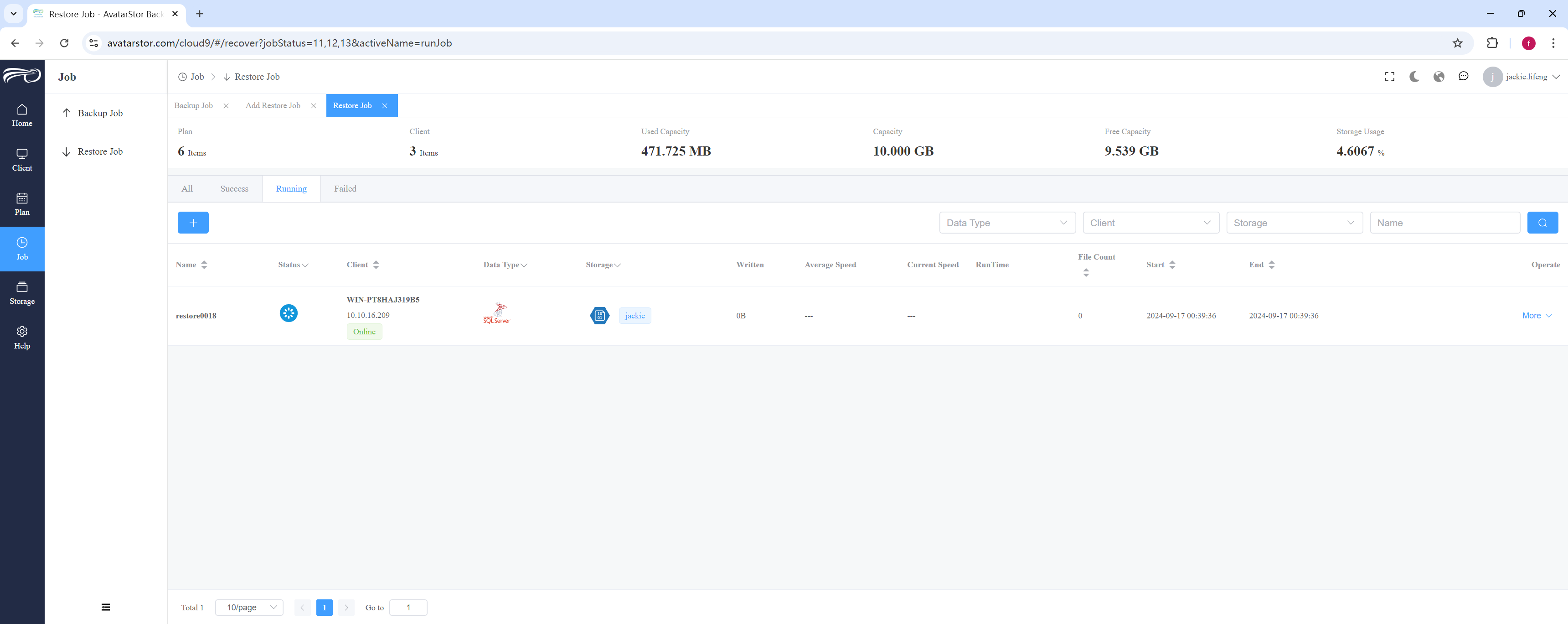Click the running status icon for restore0018
1568x624 pixels.
click(289, 313)
